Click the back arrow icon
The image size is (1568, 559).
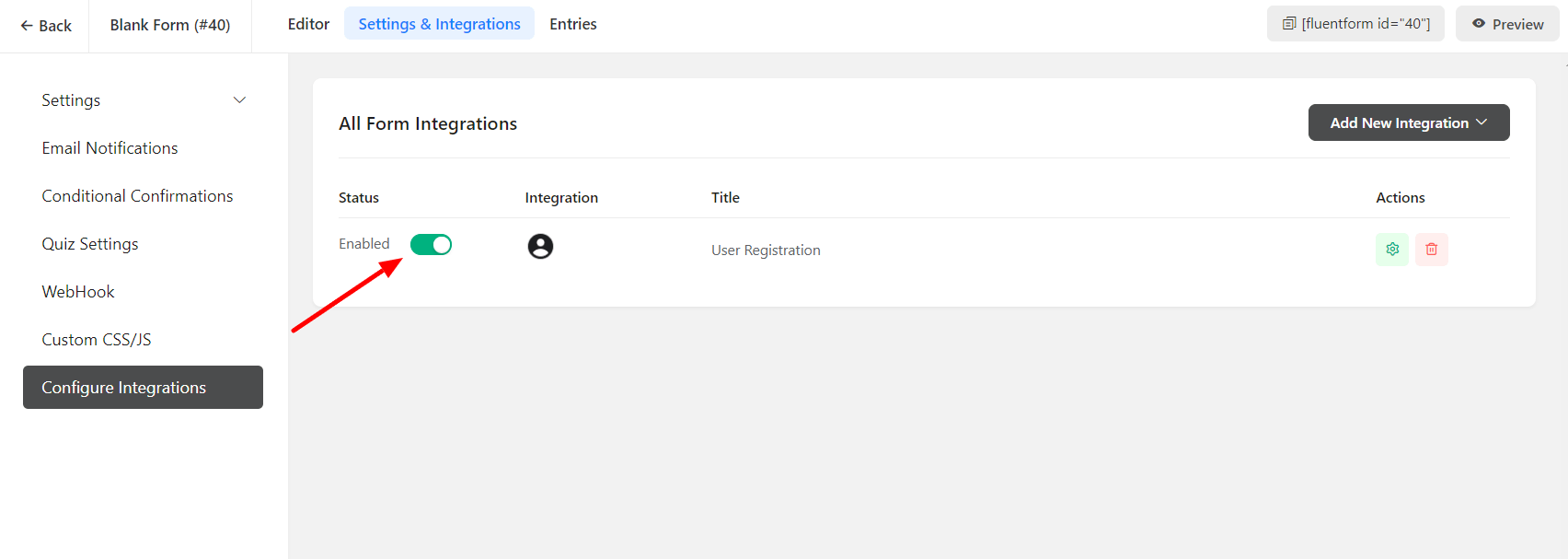(x=27, y=26)
